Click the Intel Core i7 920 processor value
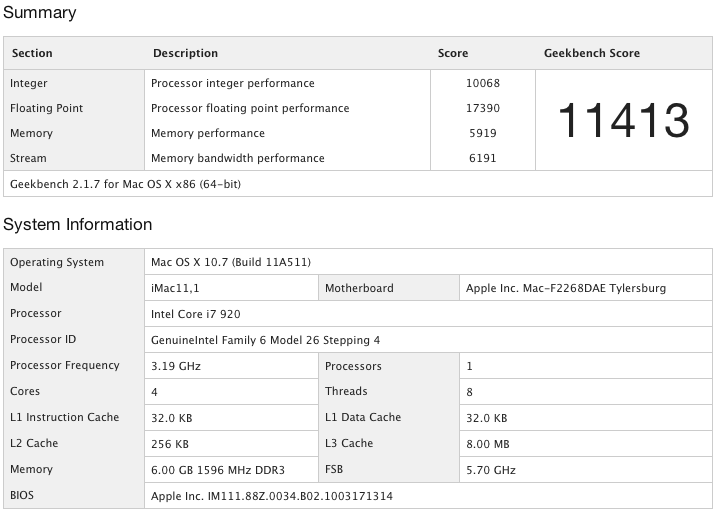Screen dimensions: 720x514 pos(196,314)
